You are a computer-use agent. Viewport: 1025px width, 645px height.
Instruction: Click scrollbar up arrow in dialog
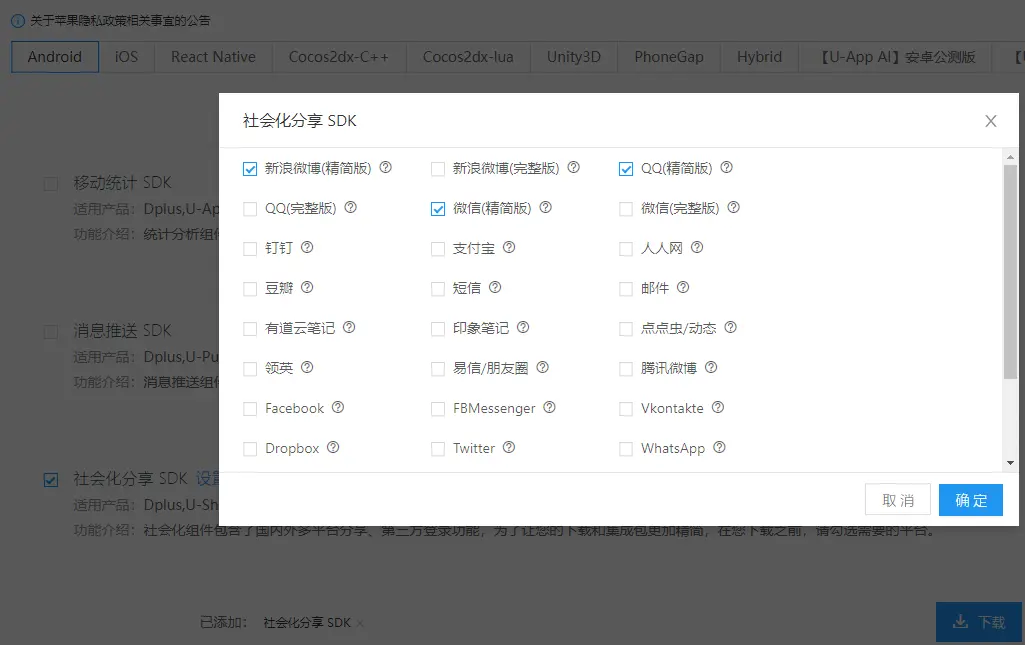pos(1011,157)
